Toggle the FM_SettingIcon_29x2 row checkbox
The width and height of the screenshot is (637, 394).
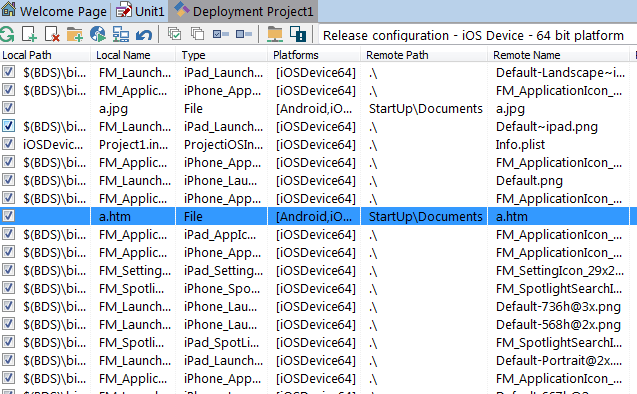pos(8,270)
